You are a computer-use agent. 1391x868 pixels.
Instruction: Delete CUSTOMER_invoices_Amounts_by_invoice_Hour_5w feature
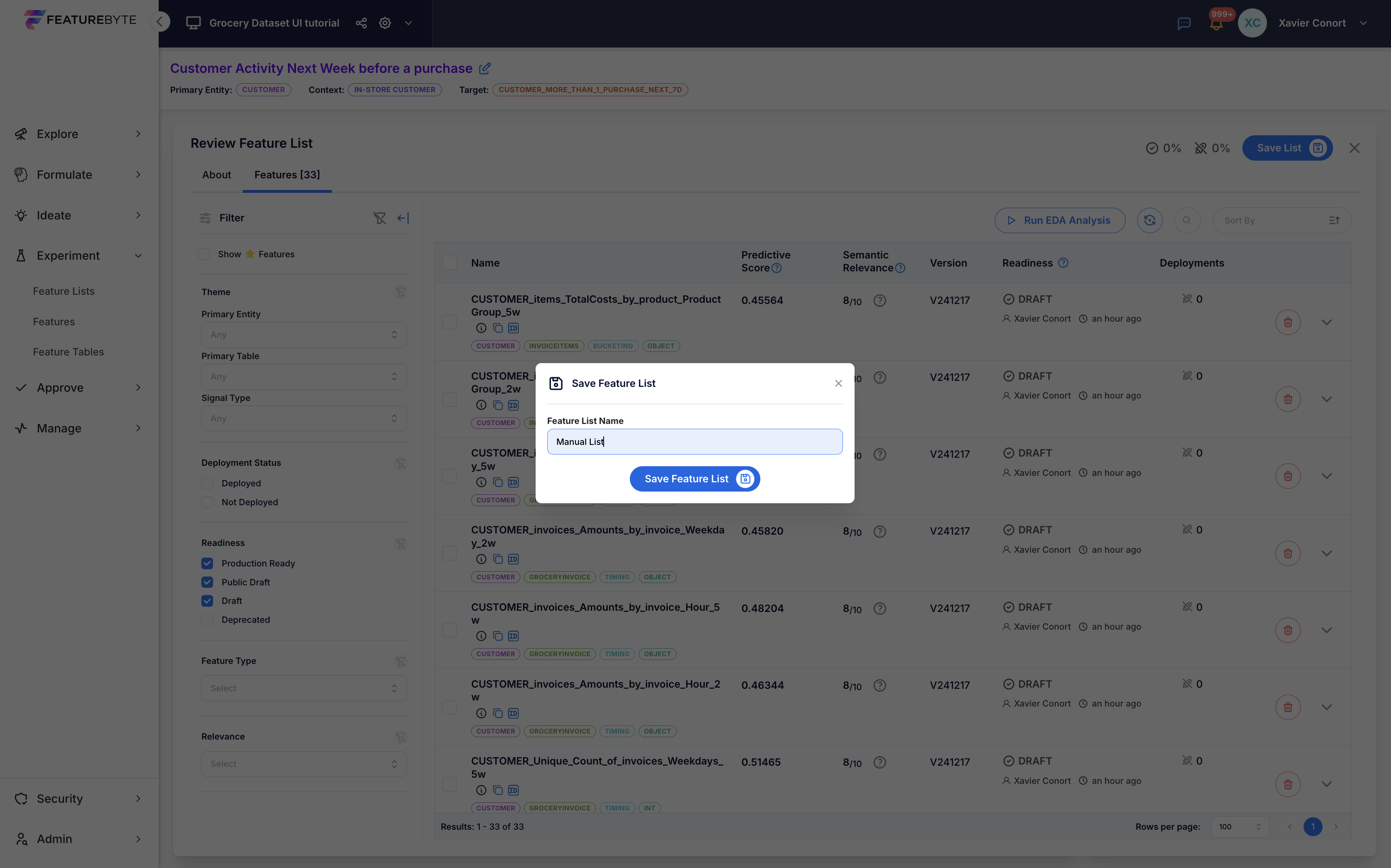[x=1288, y=630]
